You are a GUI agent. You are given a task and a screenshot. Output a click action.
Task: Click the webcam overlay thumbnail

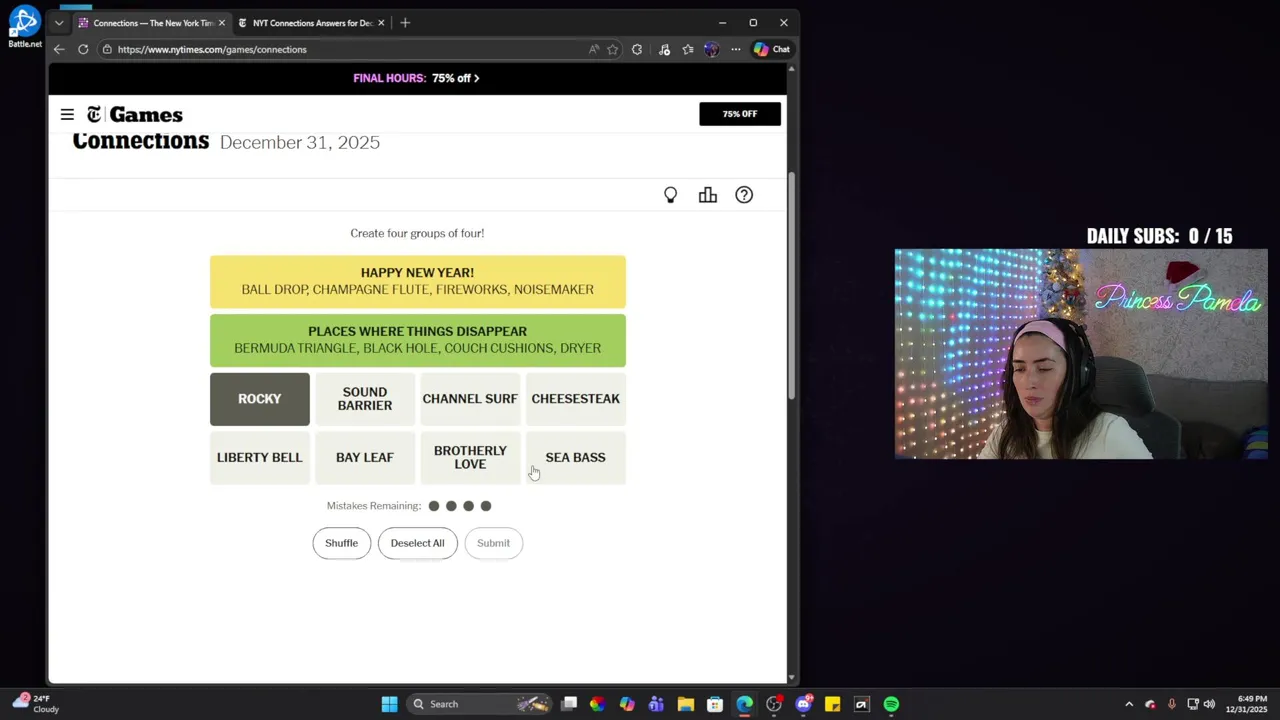[1081, 354]
